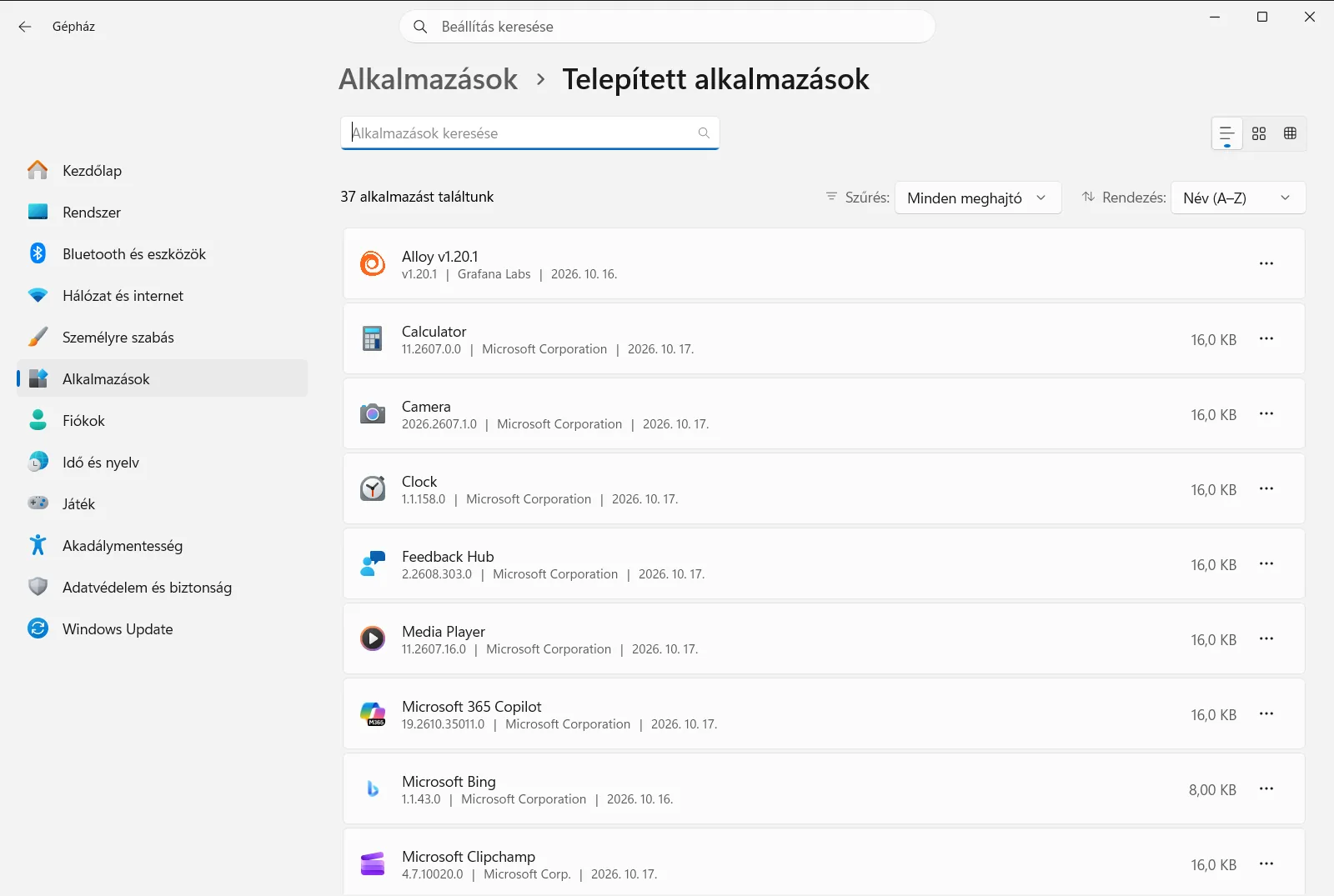The height and width of the screenshot is (896, 1334).
Task: Open Idő és nyelv settings
Action: point(162,462)
